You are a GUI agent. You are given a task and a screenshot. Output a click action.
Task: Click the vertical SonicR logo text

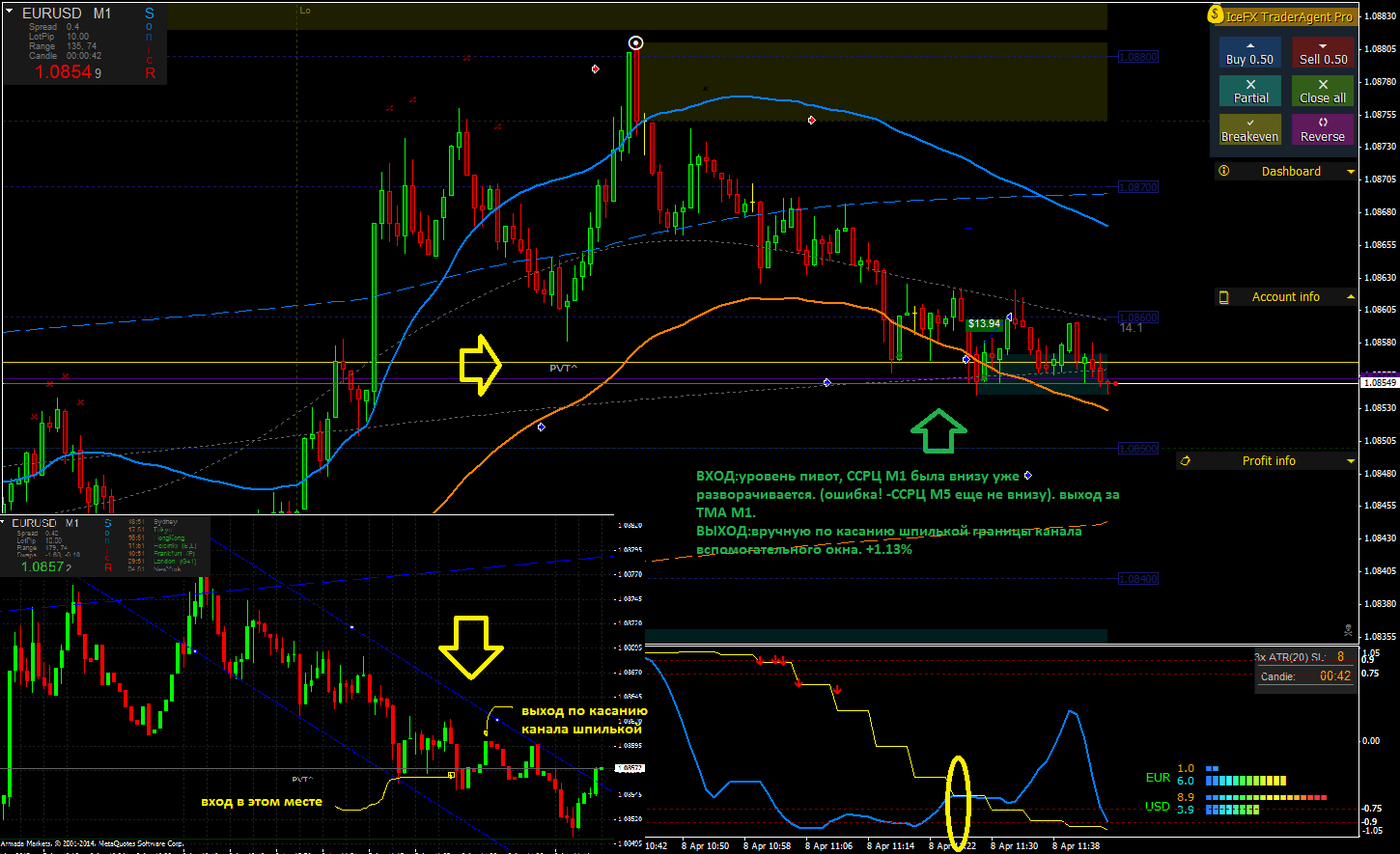click(150, 43)
